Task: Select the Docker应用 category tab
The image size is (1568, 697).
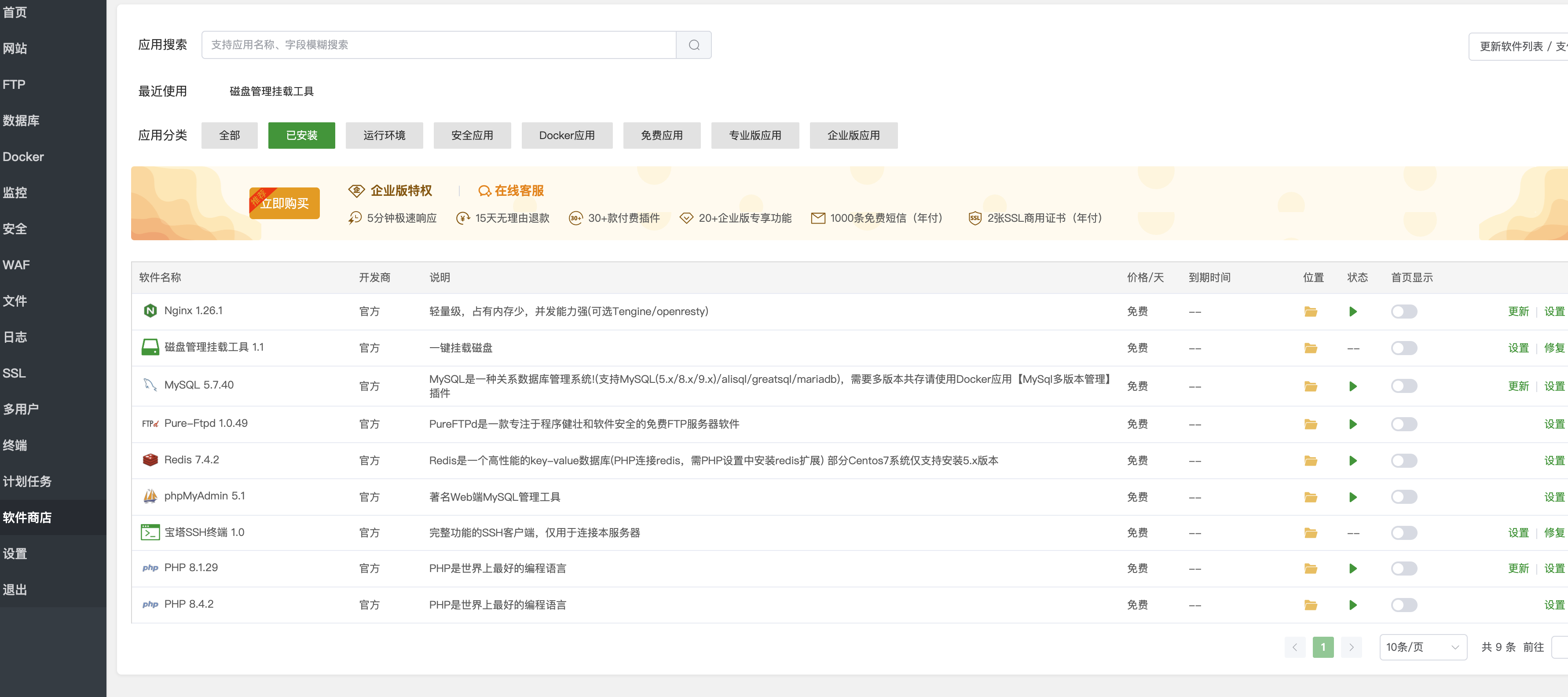Action: click(x=567, y=135)
